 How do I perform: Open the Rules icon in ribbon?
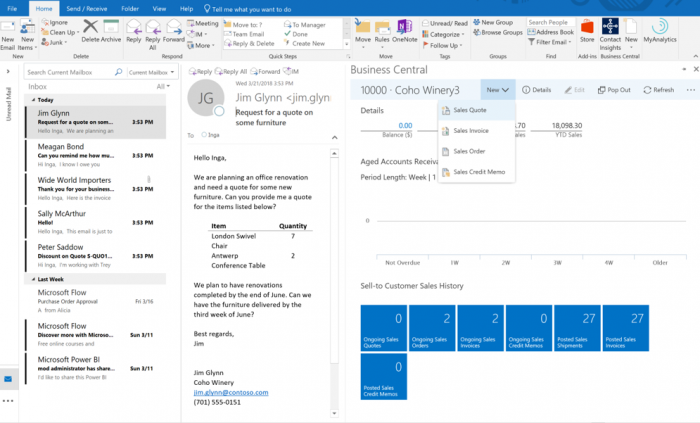[x=382, y=27]
